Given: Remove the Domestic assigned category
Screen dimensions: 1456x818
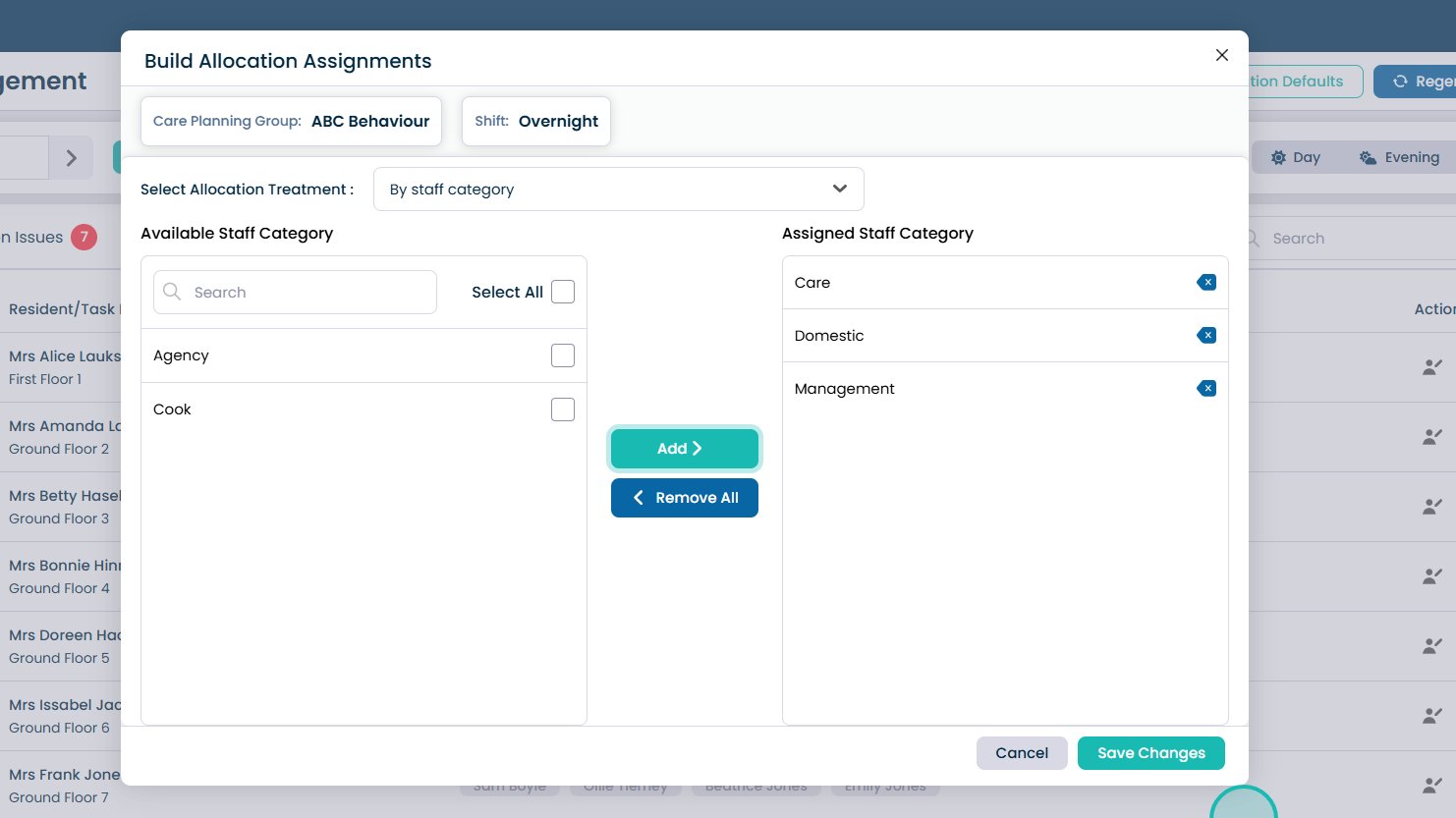Looking at the screenshot, I should tap(1206, 336).
